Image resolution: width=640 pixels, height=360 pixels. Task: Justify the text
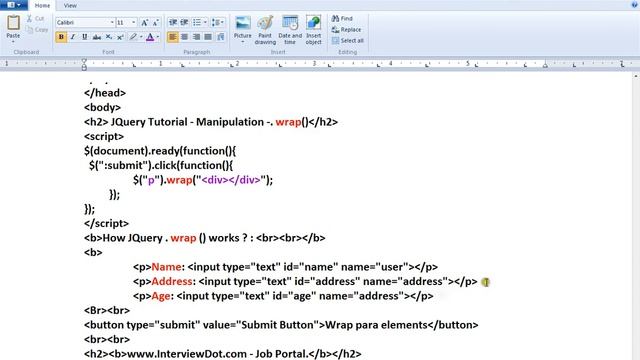pos(208,37)
